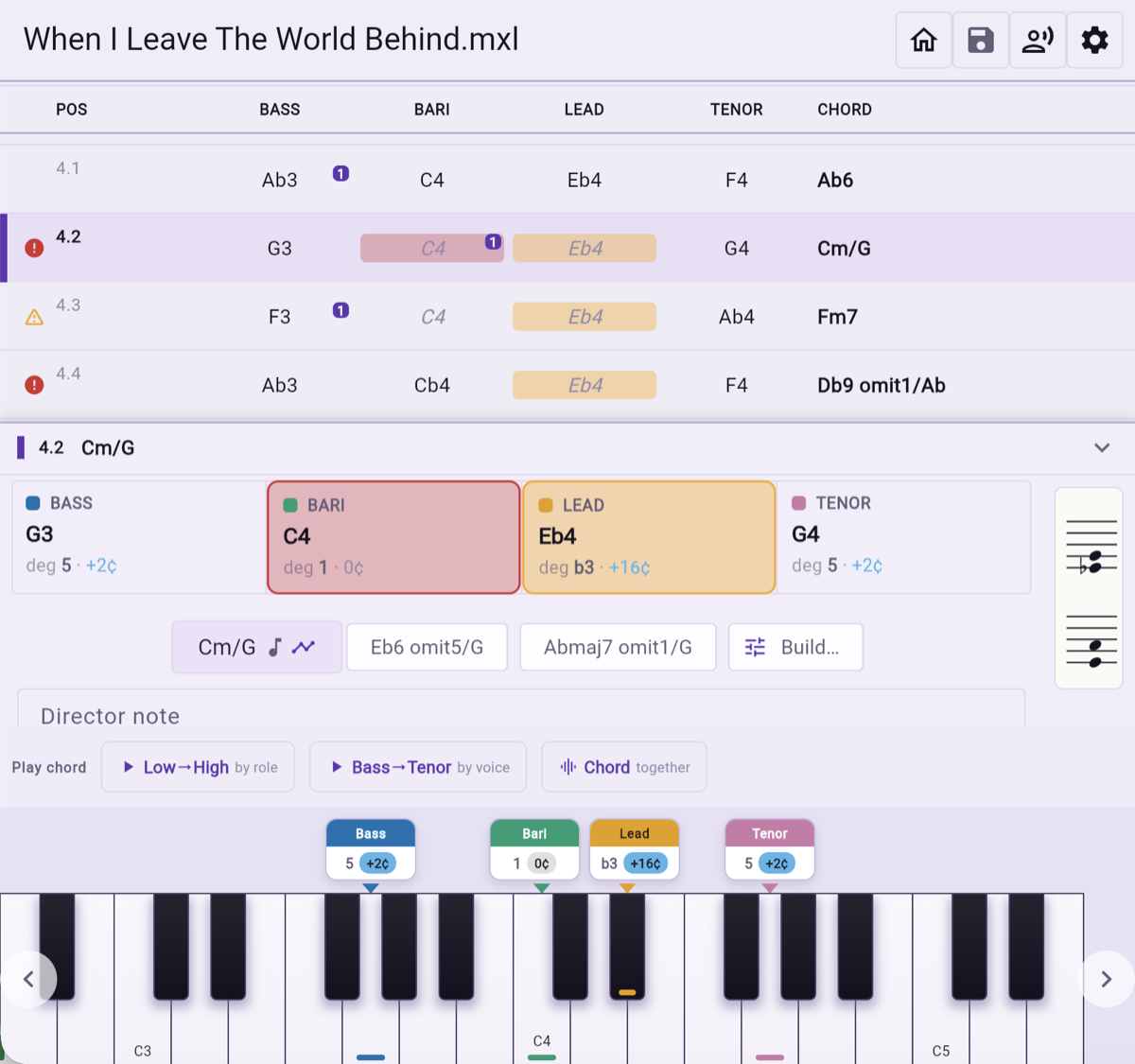Click the C4 piano key
This screenshot has width=1135, height=1064.
542,1031
